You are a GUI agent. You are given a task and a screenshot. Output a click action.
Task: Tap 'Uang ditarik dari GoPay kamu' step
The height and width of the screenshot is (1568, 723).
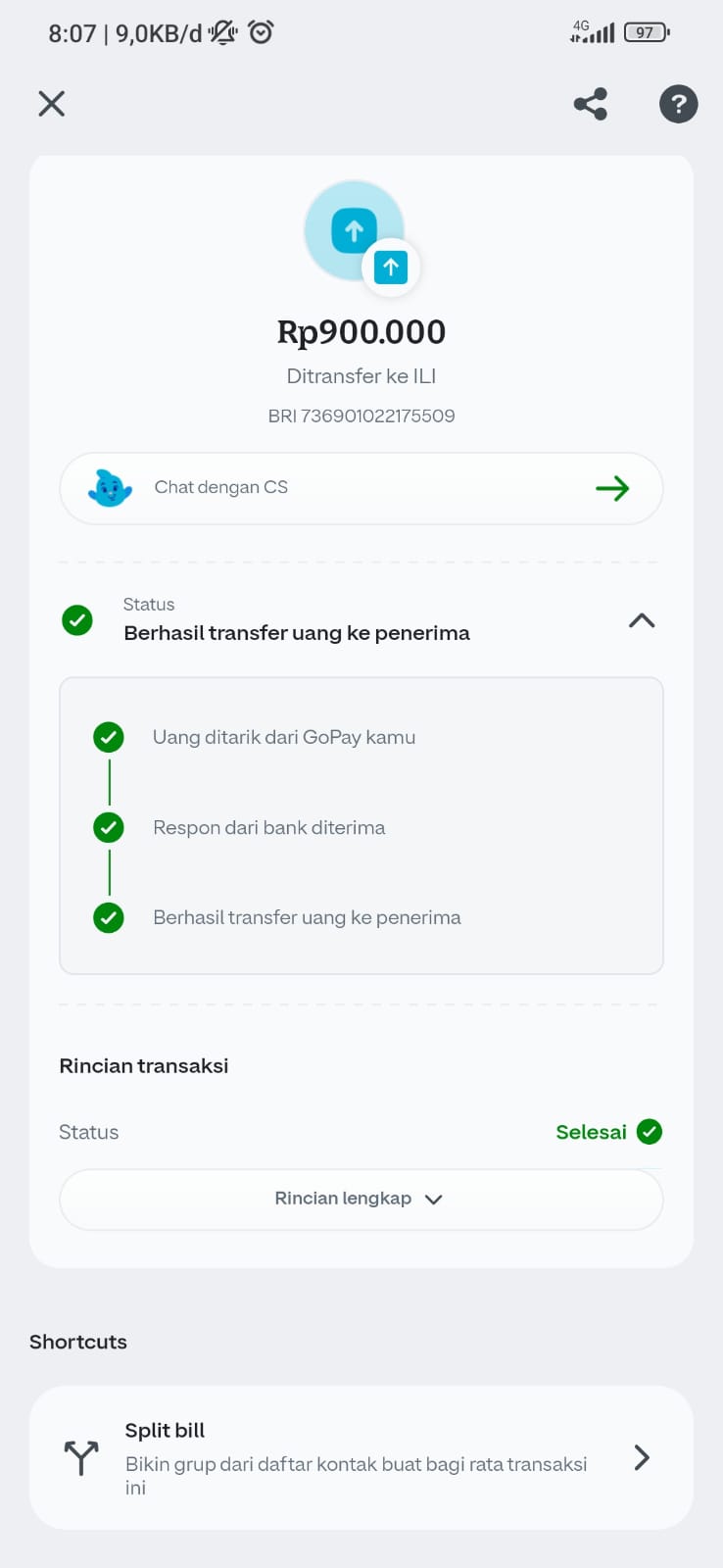point(284,737)
